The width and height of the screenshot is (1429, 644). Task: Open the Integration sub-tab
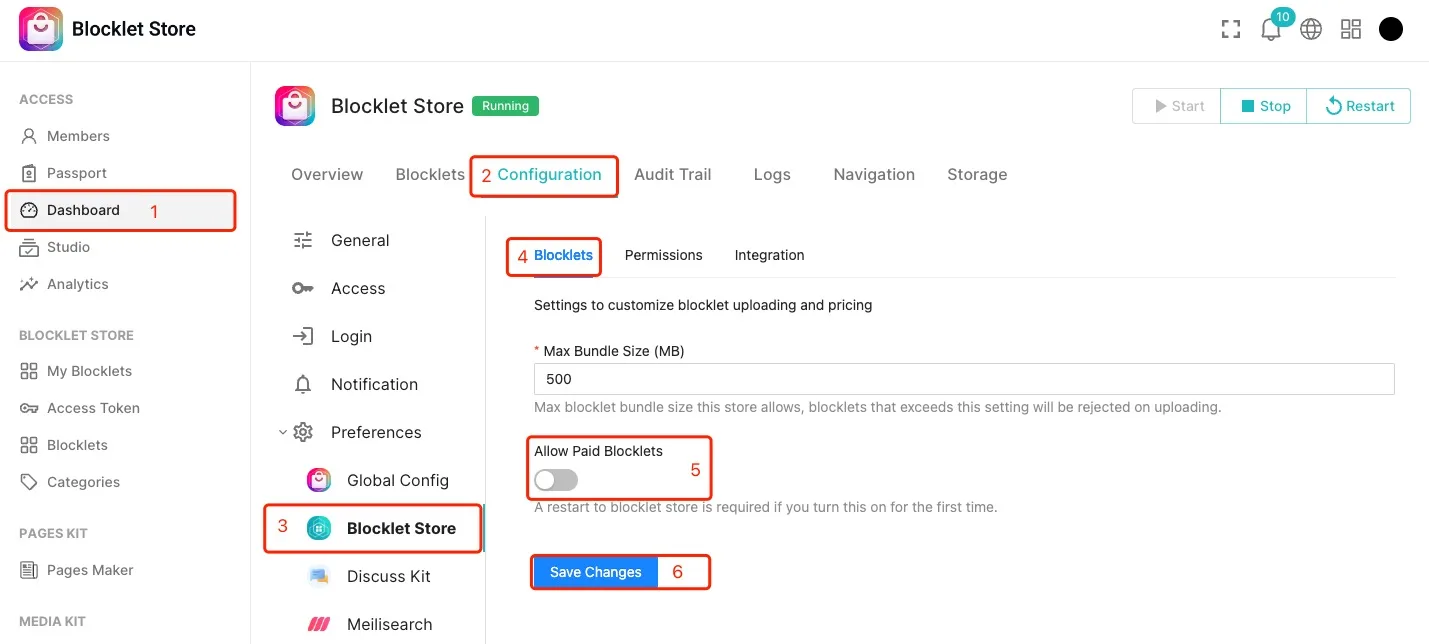[x=769, y=255]
